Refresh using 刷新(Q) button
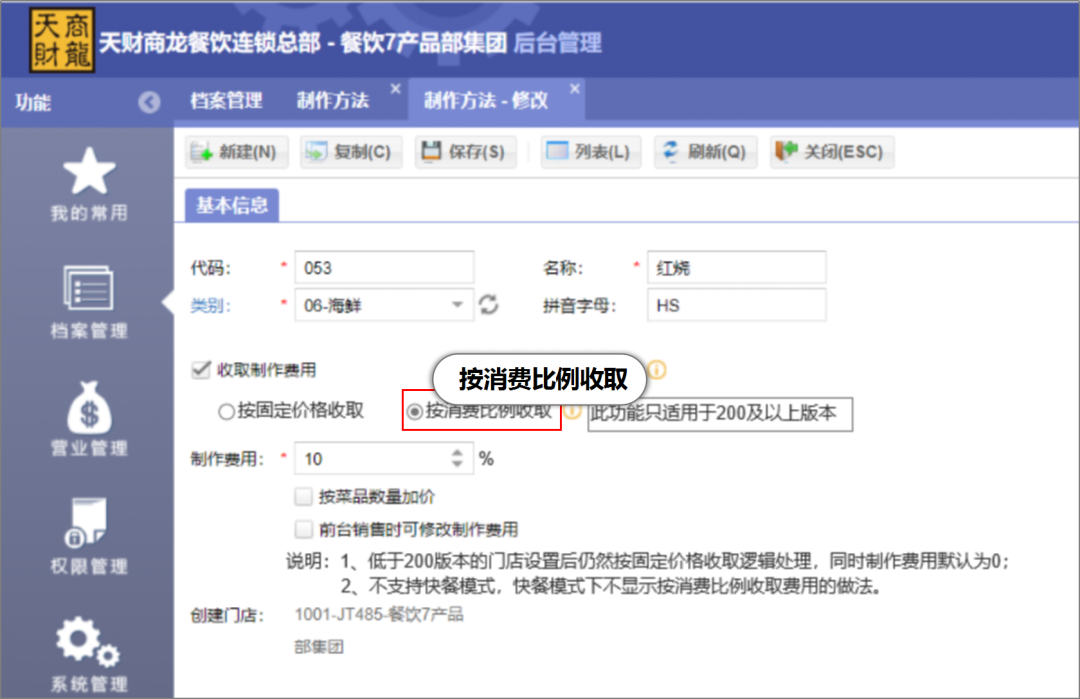1080x699 pixels. (705, 152)
